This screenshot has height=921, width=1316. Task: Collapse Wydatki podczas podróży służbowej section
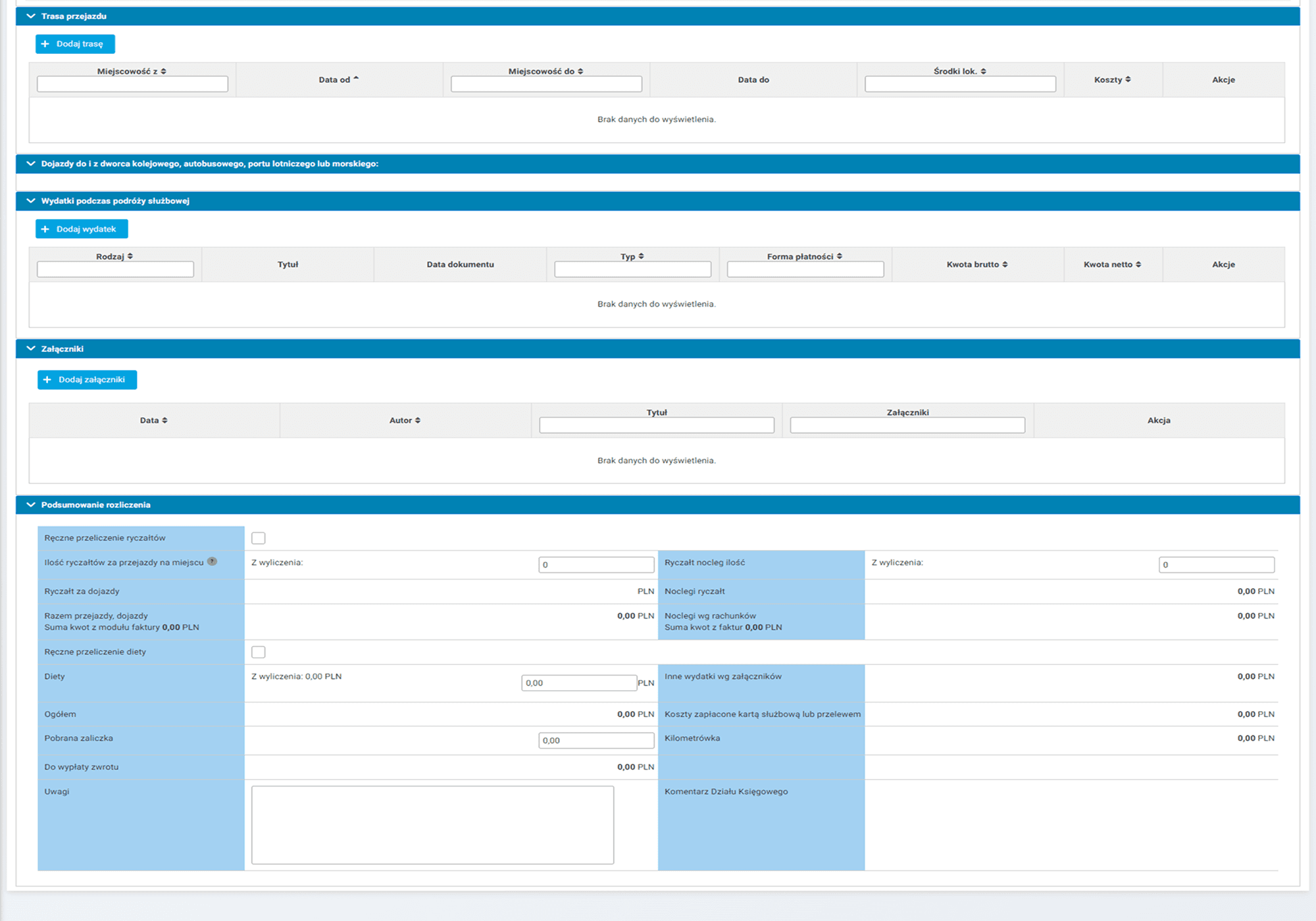click(30, 201)
